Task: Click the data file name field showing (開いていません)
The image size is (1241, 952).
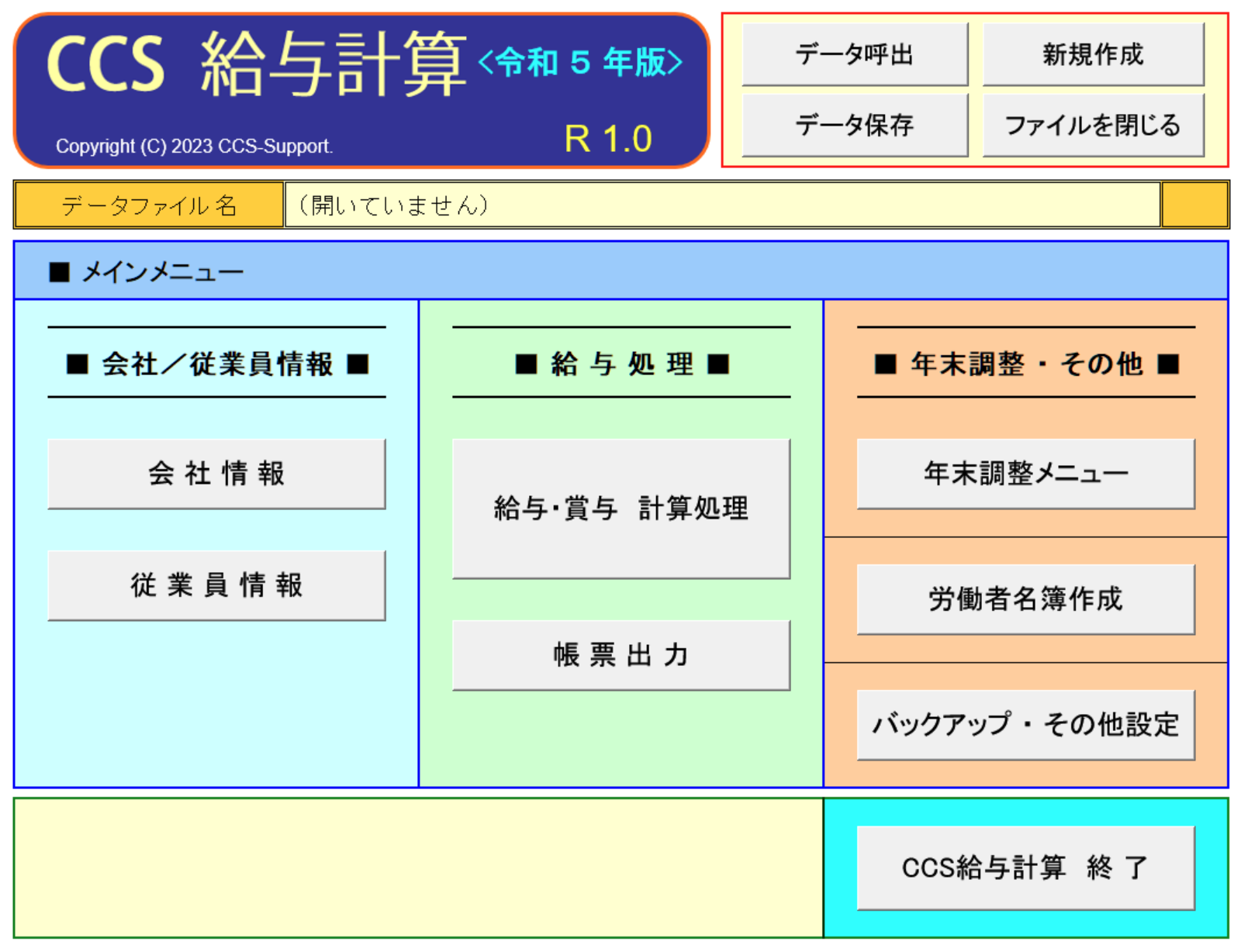Action: (721, 205)
